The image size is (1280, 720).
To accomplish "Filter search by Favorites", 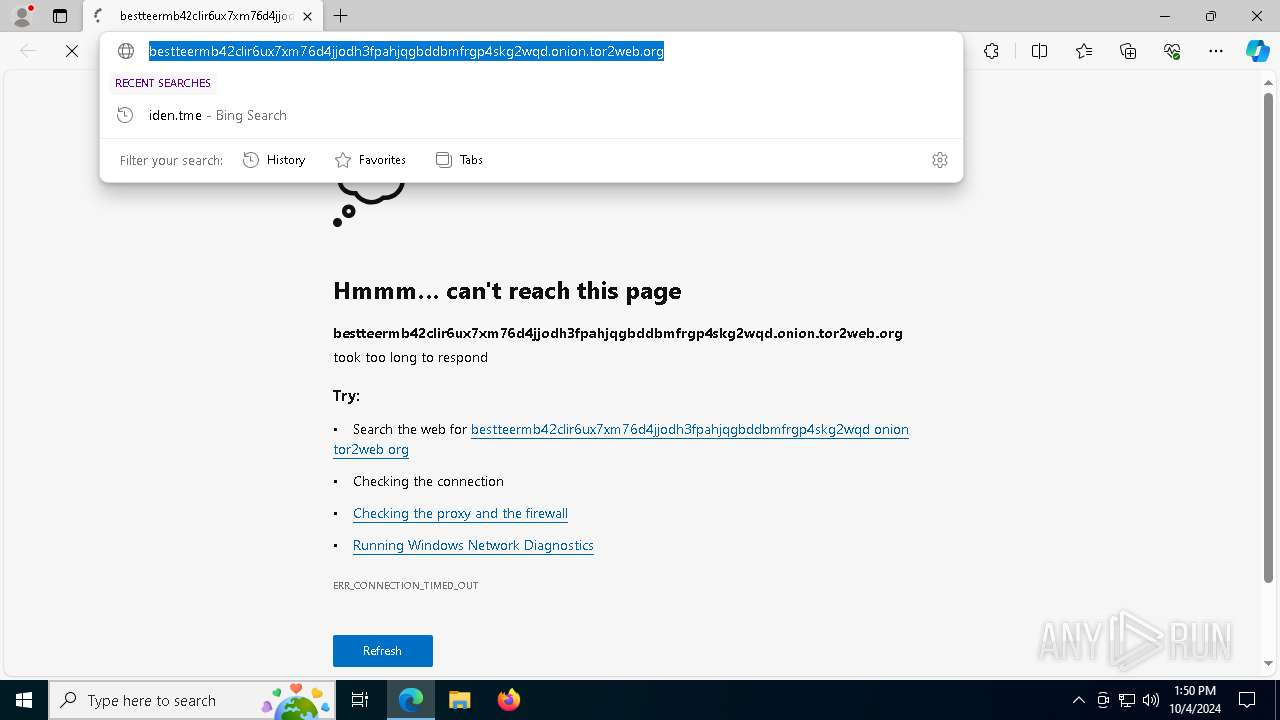I will pyautogui.click(x=370, y=160).
